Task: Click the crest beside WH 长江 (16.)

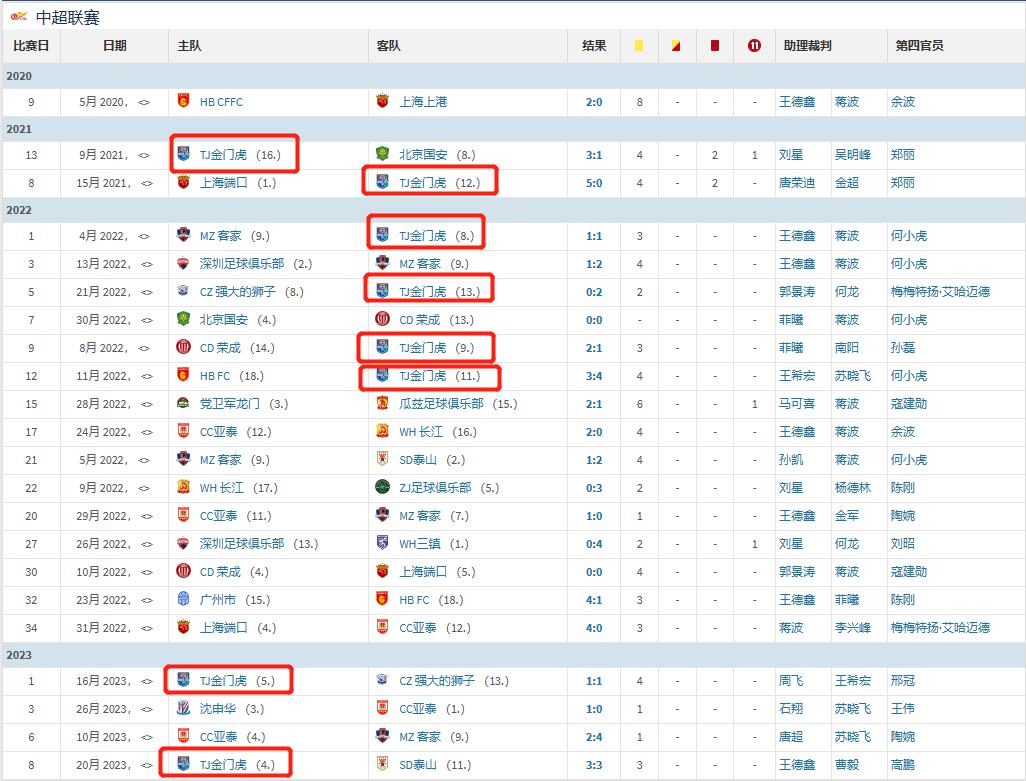Action: click(x=383, y=432)
